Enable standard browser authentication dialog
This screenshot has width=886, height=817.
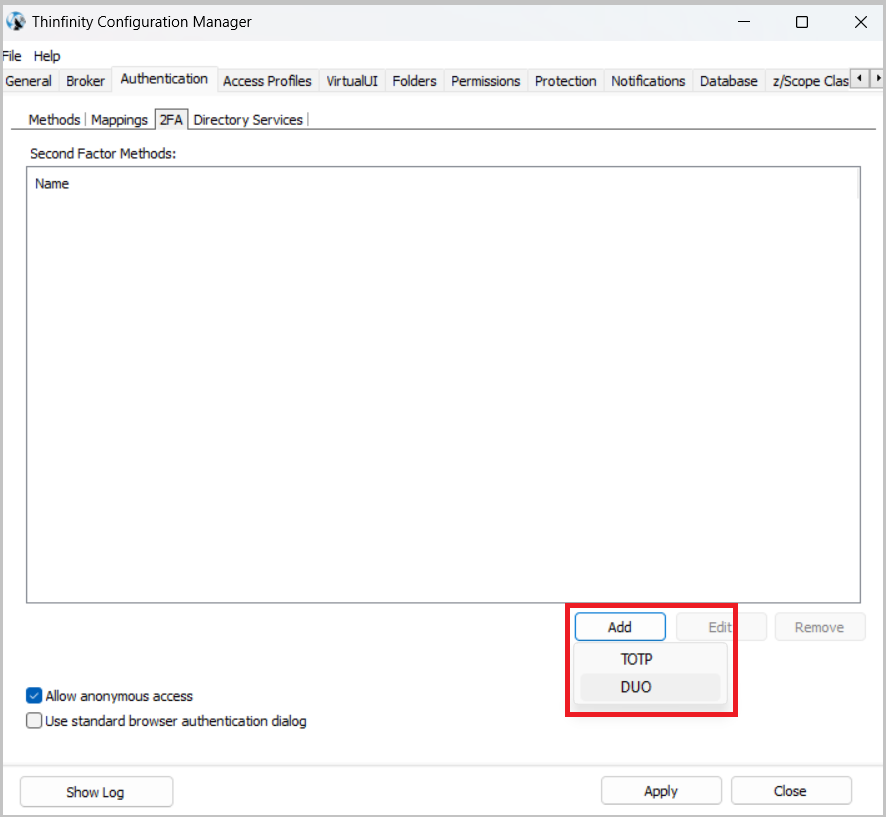[34, 720]
